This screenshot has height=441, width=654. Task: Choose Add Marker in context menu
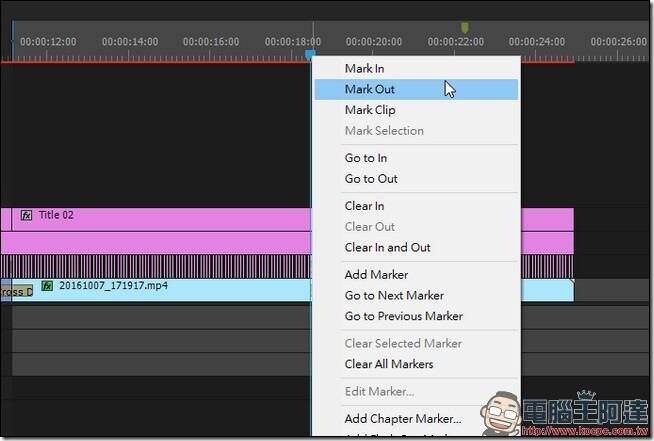pos(416,275)
